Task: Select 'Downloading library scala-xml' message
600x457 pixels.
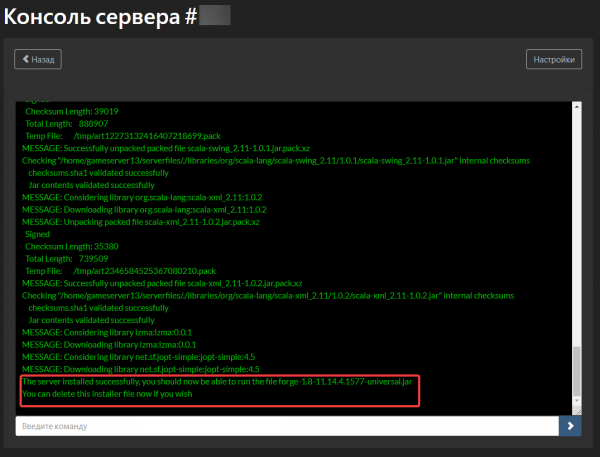Action: click(144, 210)
